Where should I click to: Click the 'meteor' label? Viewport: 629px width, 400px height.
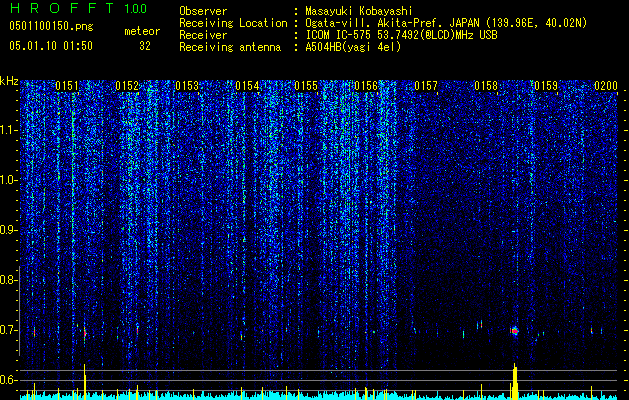point(142,31)
